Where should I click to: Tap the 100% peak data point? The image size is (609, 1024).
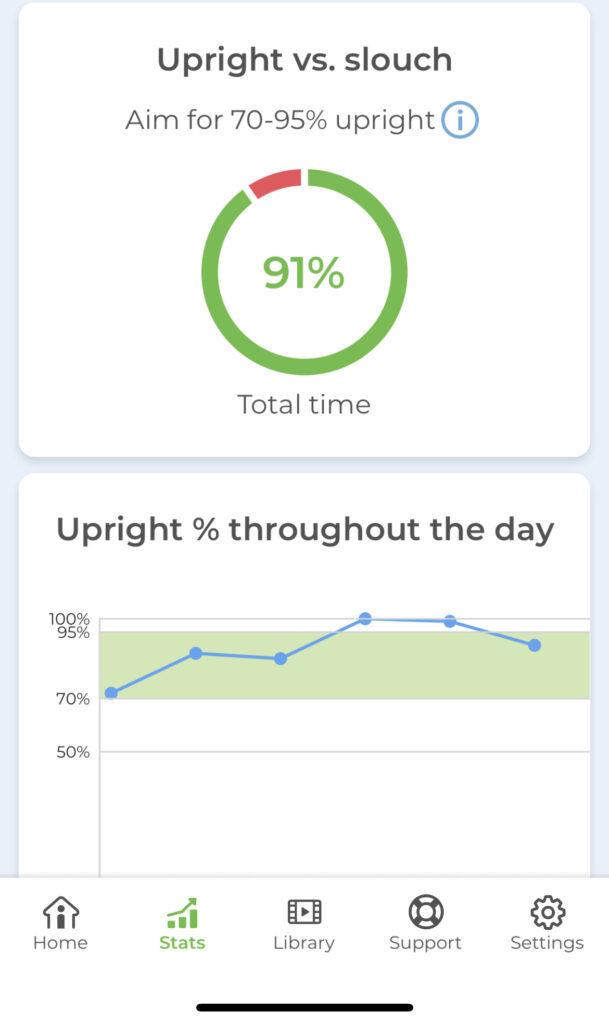(x=366, y=618)
